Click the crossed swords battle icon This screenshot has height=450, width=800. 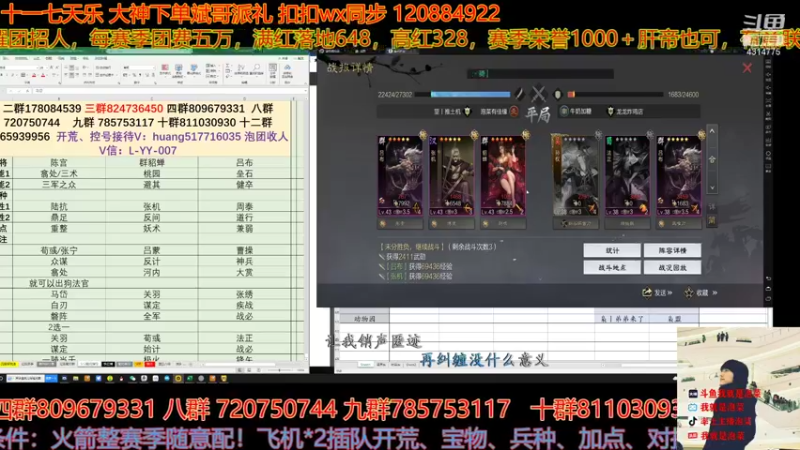538,93
